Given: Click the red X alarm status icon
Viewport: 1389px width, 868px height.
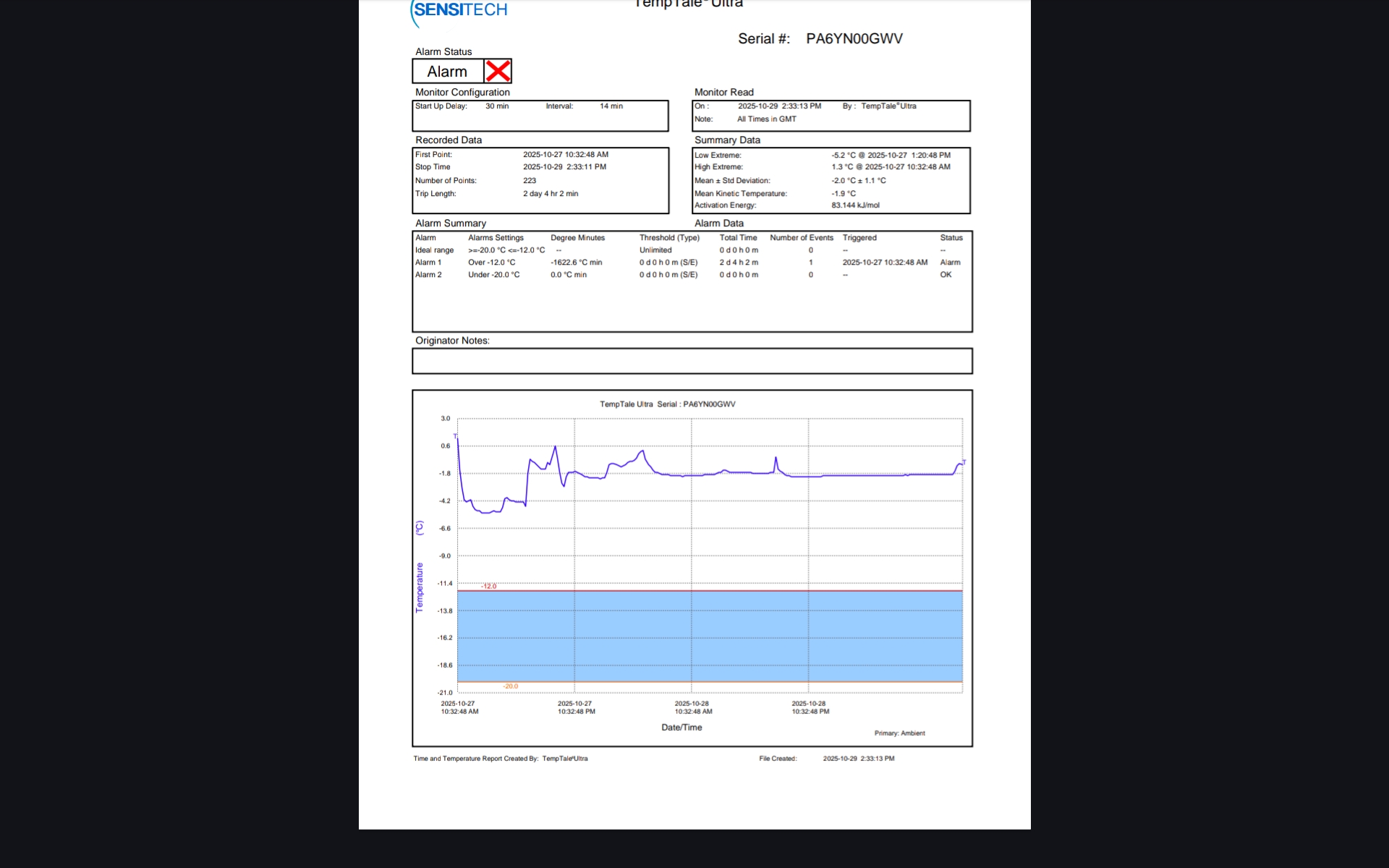Looking at the screenshot, I should pyautogui.click(x=498, y=71).
